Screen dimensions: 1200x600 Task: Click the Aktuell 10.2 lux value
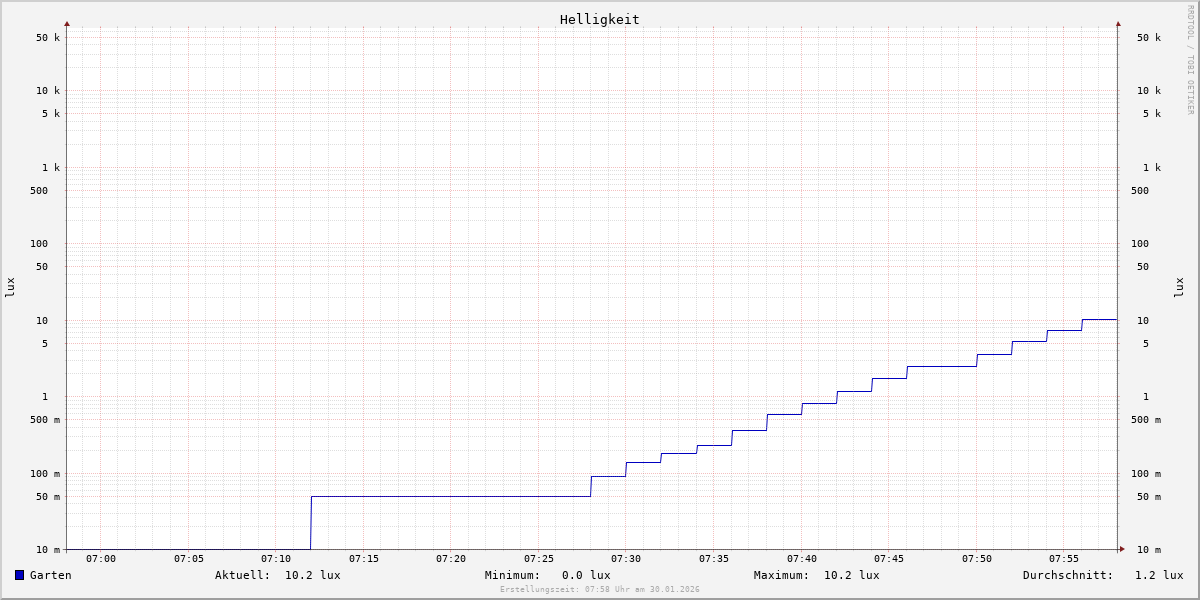[312, 575]
